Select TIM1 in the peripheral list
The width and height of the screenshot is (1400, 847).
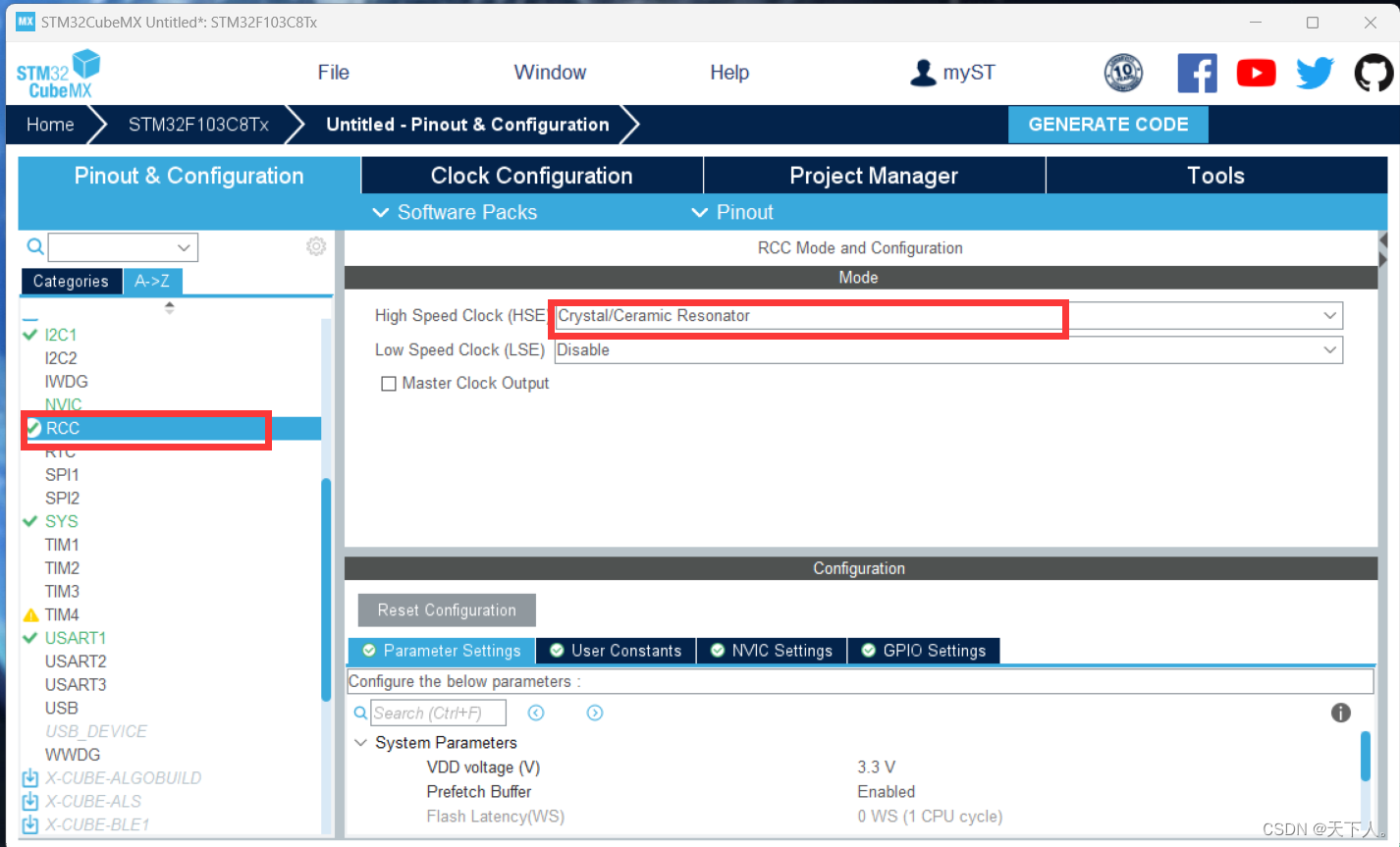coord(62,545)
